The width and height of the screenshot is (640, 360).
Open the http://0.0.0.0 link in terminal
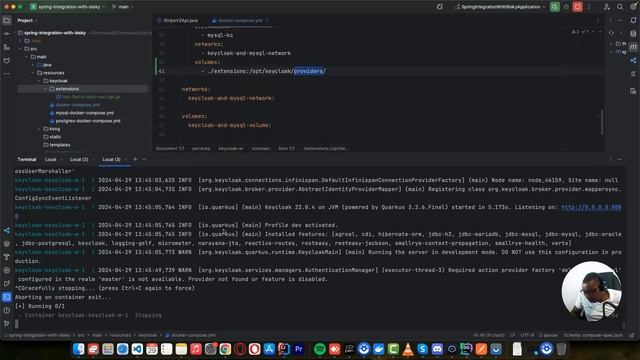[591, 207]
